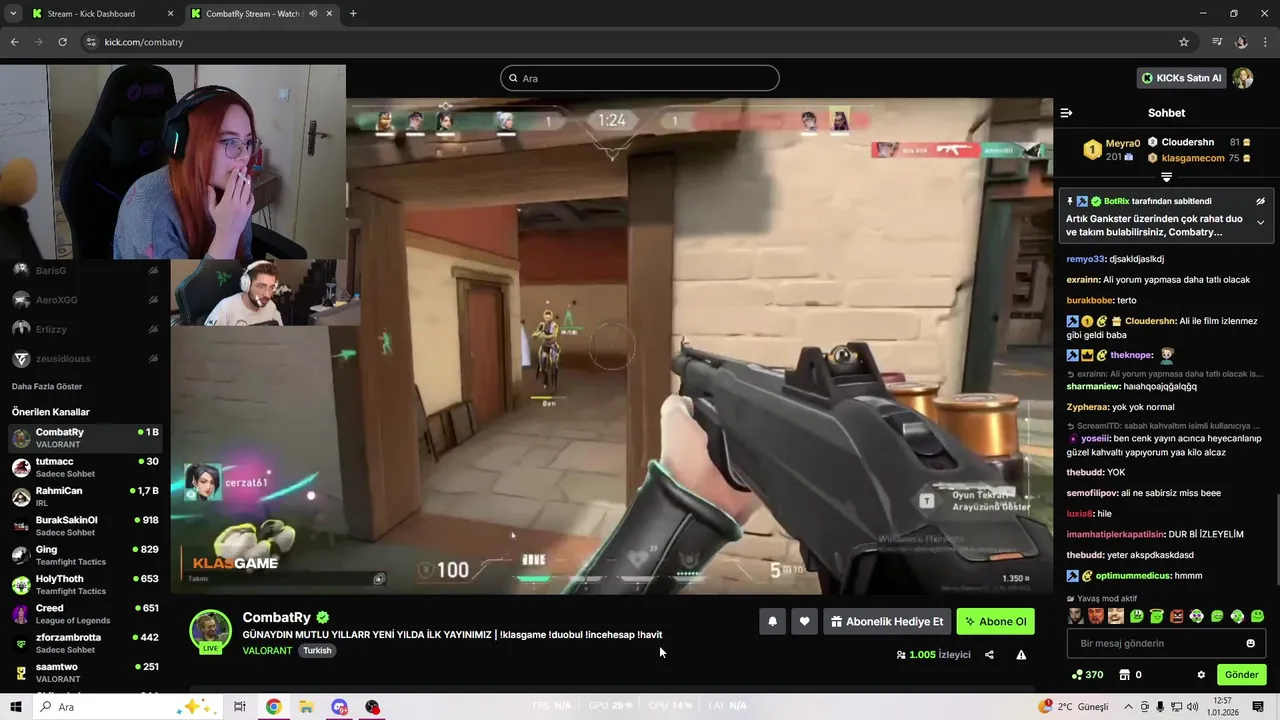Viewport: 1280px width, 720px height.
Task: Open chat settings gear icon
Action: tap(1201, 675)
